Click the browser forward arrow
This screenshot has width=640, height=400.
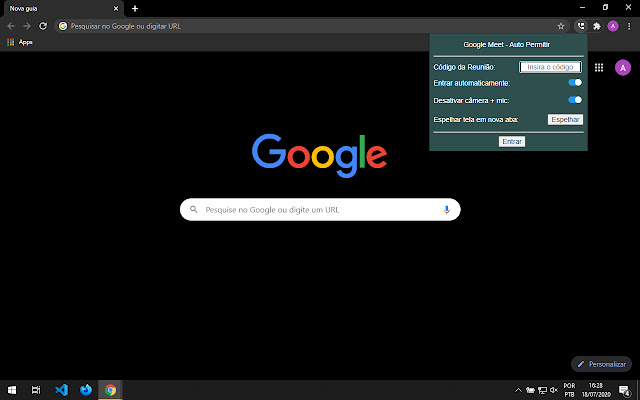27,26
